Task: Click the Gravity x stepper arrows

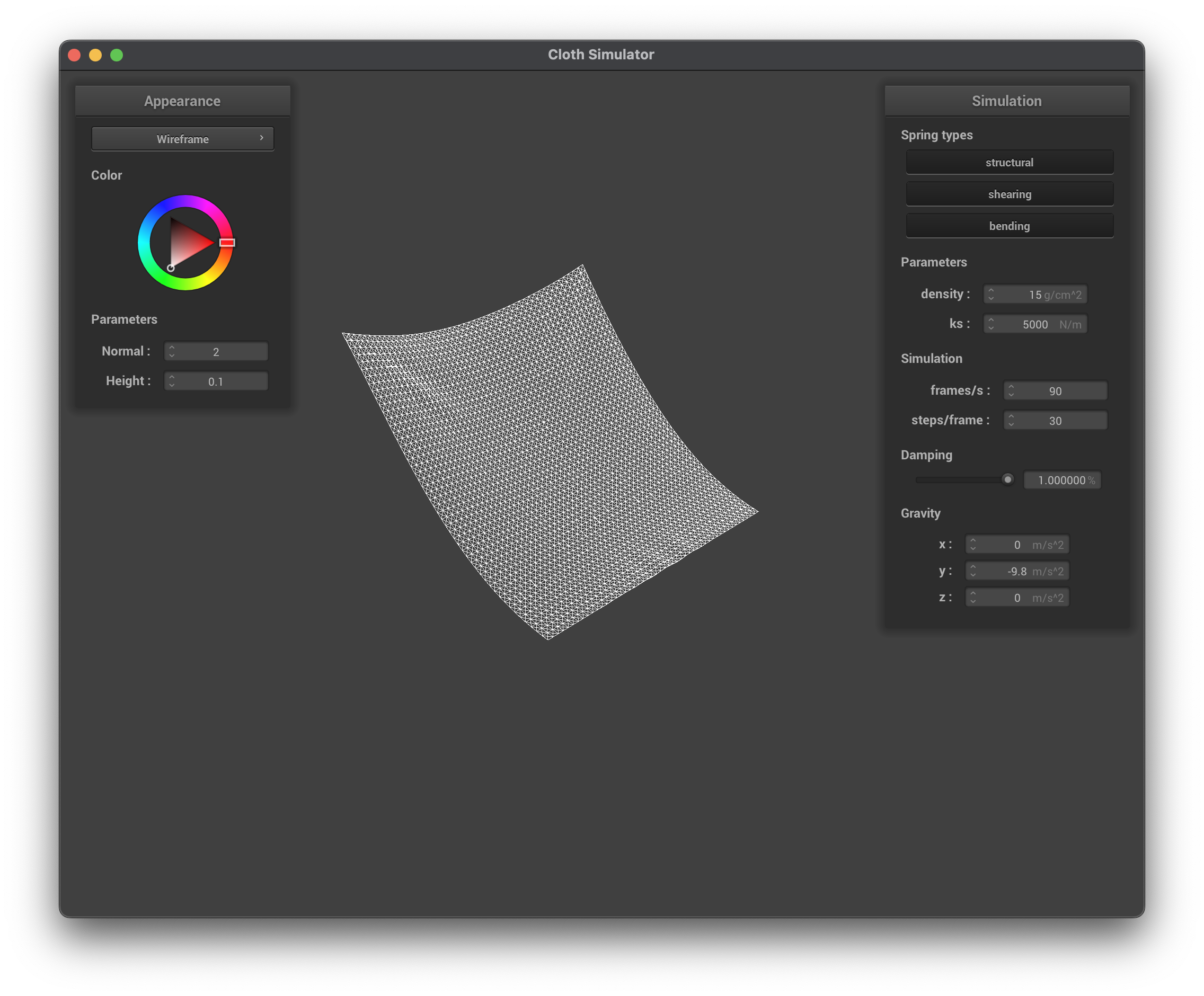Action: tap(973, 544)
